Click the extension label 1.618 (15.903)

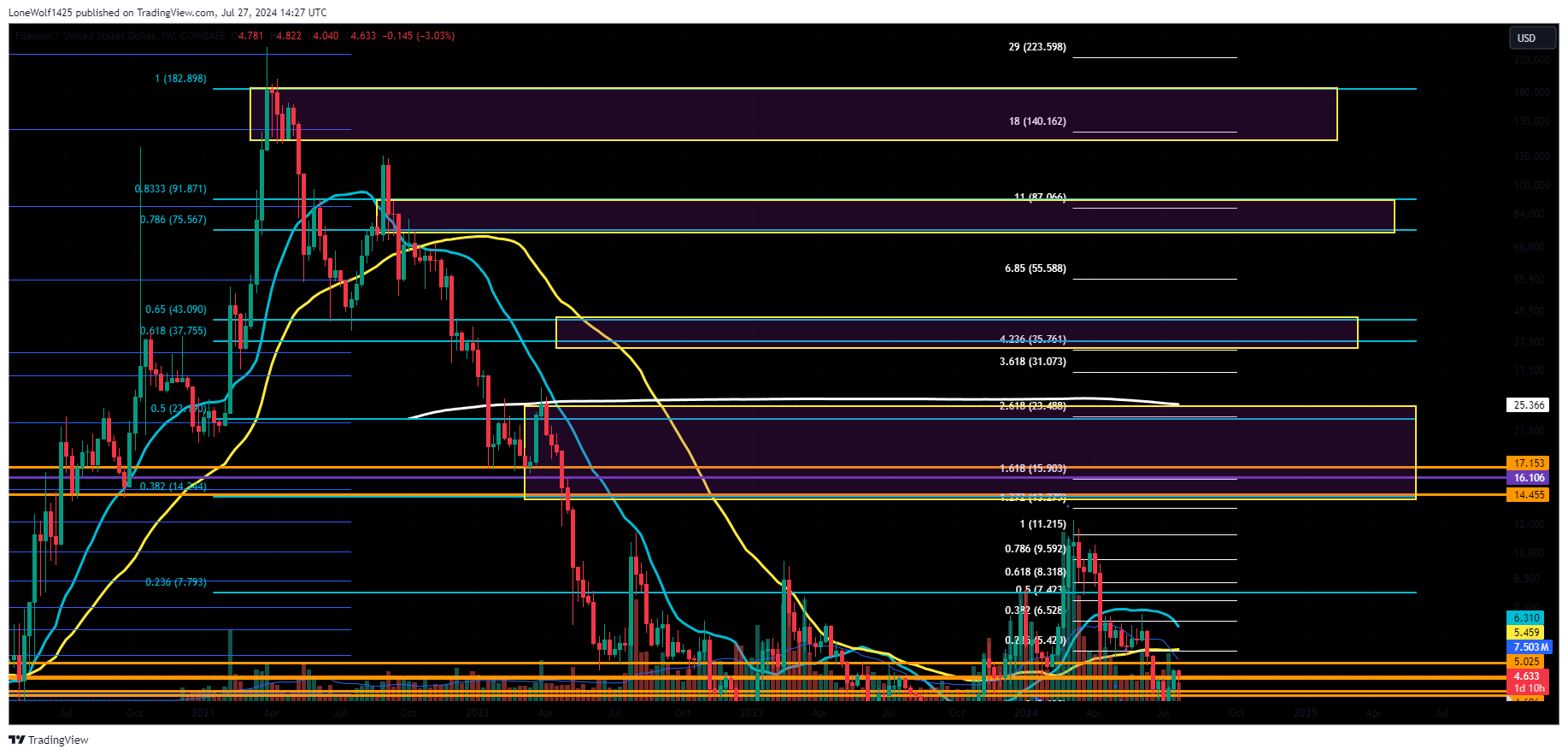[1033, 469]
